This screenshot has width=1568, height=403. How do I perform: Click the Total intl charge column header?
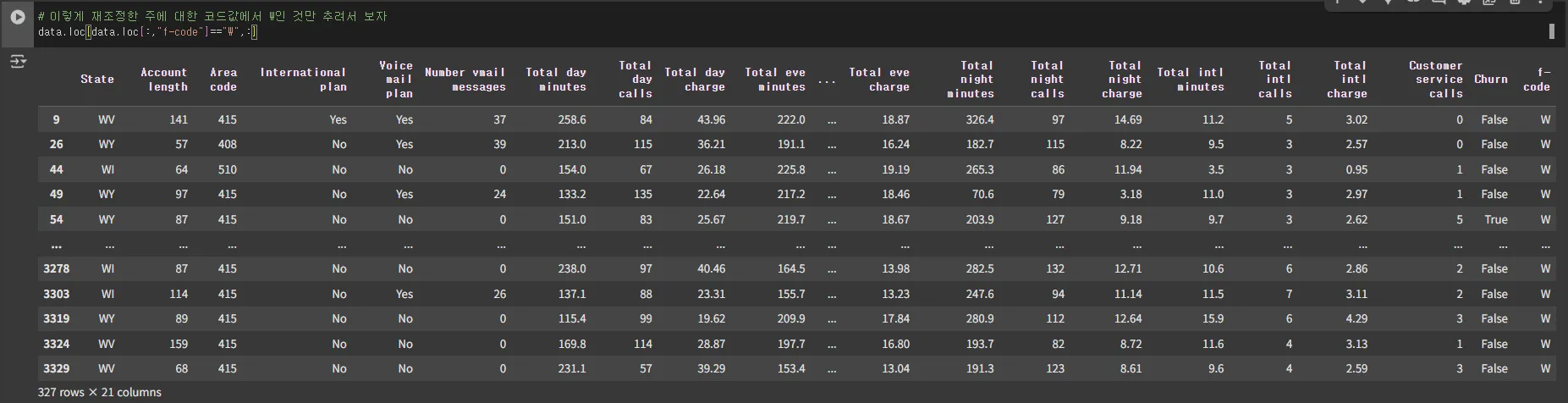[x=1347, y=79]
